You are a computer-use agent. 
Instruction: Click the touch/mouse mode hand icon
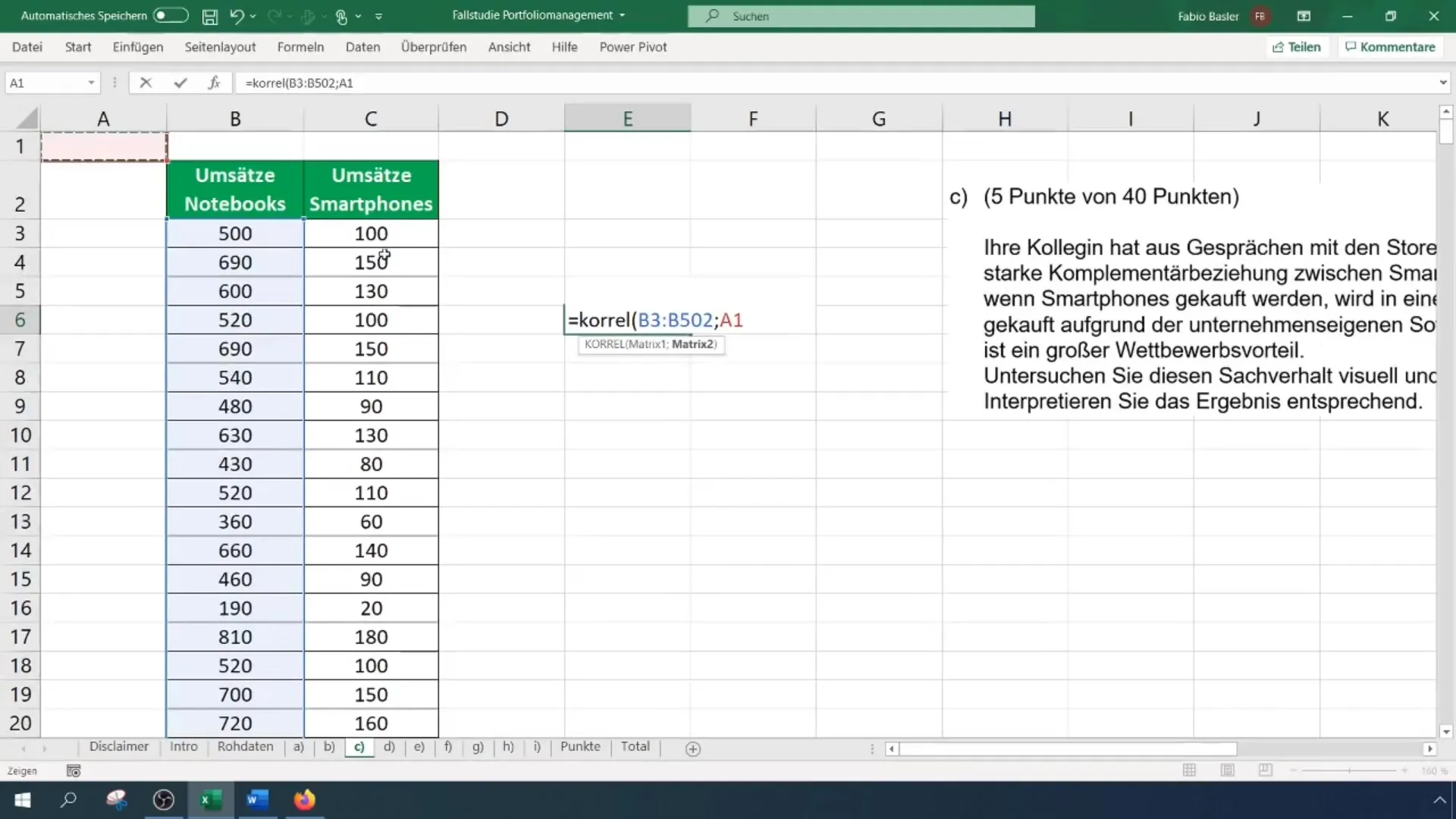tap(341, 16)
